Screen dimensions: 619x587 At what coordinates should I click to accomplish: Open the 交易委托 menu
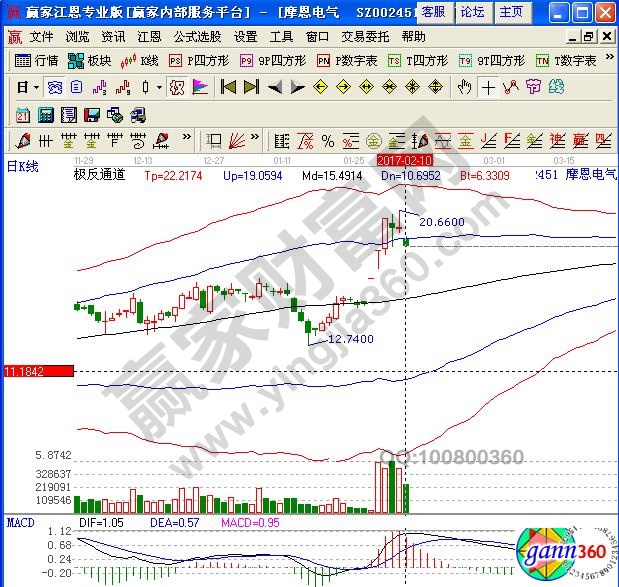click(x=366, y=36)
